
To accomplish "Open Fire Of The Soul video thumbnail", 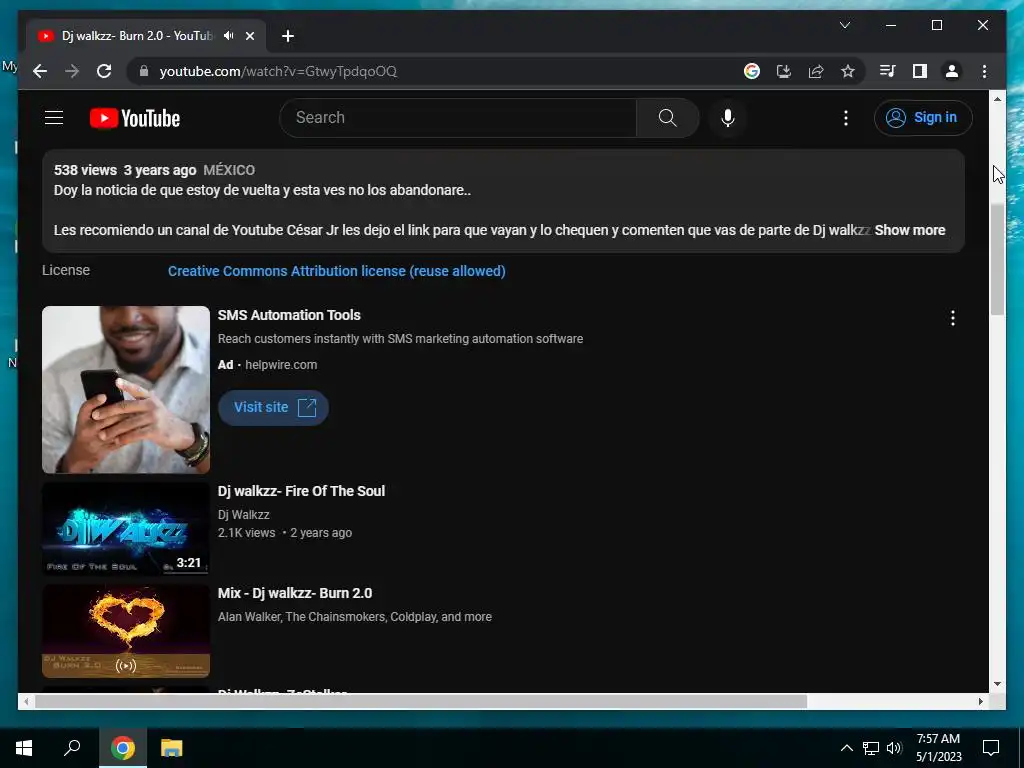I will [x=126, y=529].
